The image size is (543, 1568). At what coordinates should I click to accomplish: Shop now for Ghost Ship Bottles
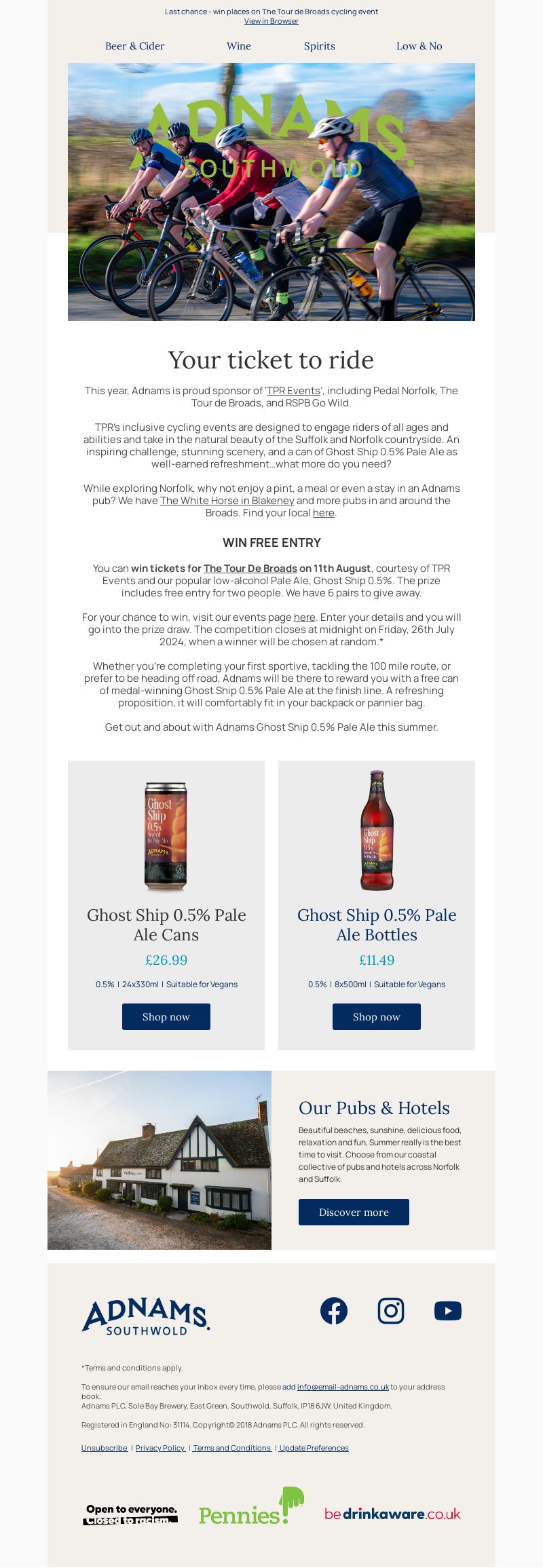(377, 1016)
